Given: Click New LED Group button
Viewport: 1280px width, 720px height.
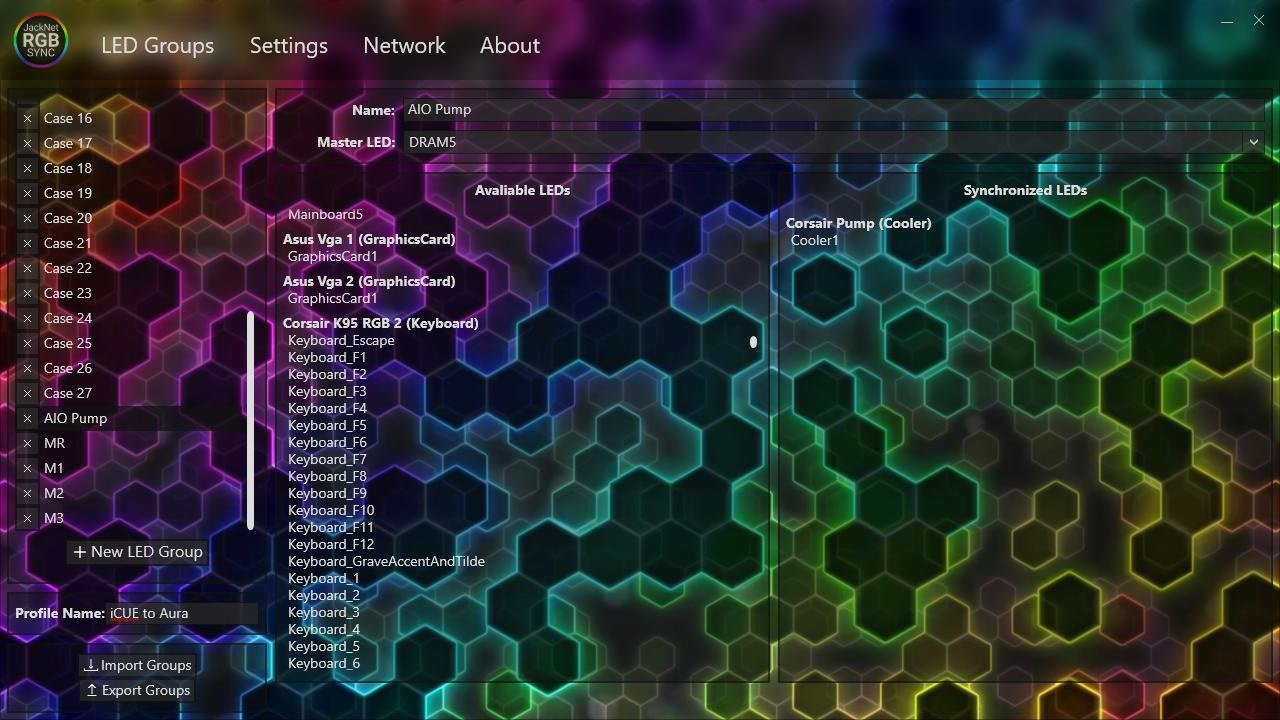Looking at the screenshot, I should pyautogui.click(x=138, y=552).
